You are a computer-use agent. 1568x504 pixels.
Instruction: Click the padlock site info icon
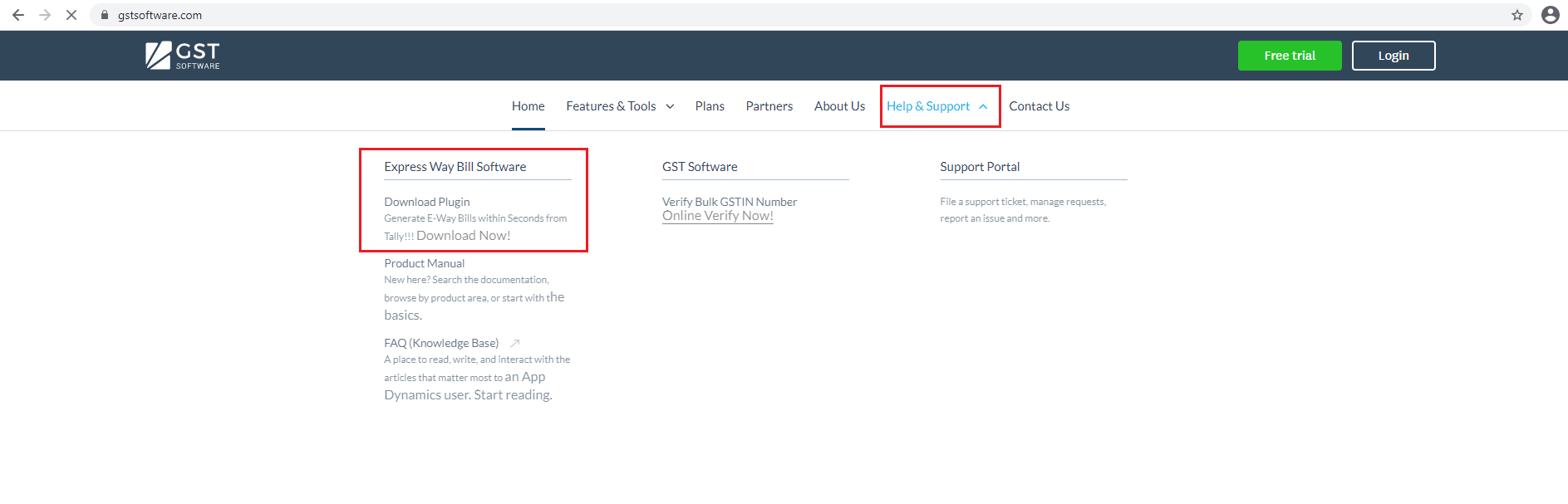pyautogui.click(x=105, y=15)
